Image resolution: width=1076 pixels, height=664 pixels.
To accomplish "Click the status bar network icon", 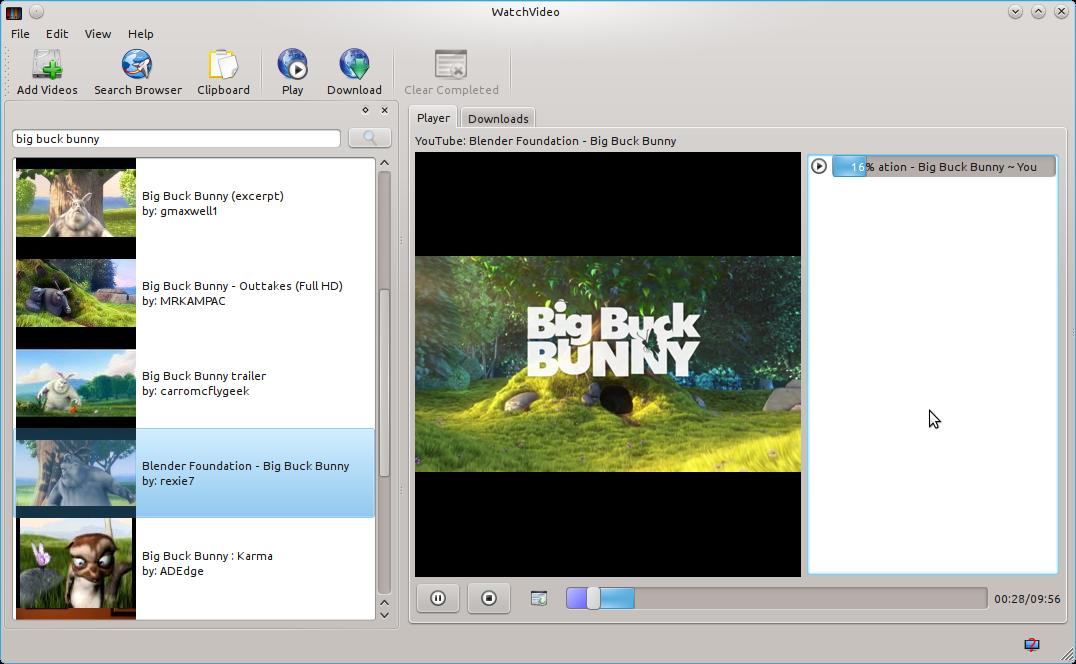I will [x=1031, y=644].
